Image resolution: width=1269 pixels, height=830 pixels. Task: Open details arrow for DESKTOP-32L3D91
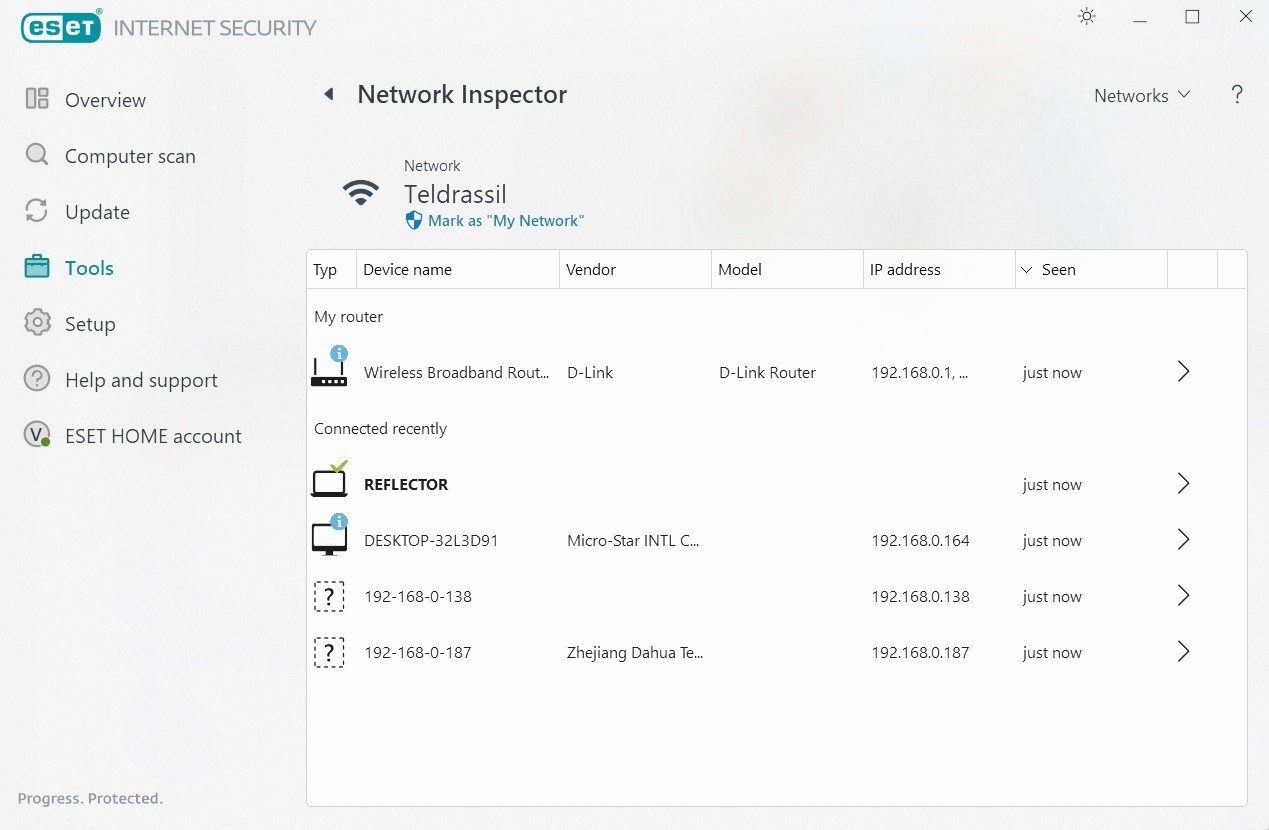(x=1183, y=540)
